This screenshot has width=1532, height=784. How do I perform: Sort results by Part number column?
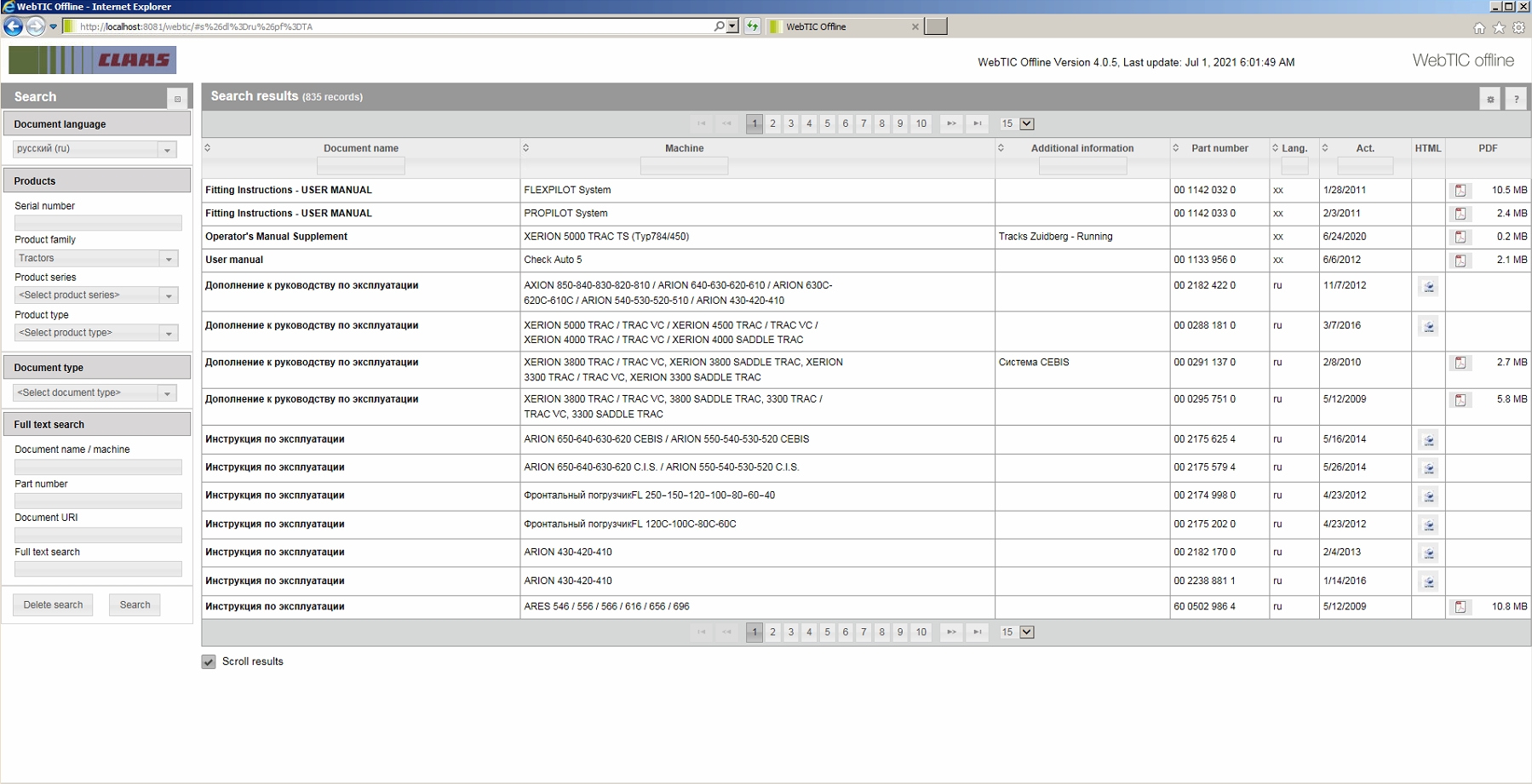pyautogui.click(x=1175, y=148)
